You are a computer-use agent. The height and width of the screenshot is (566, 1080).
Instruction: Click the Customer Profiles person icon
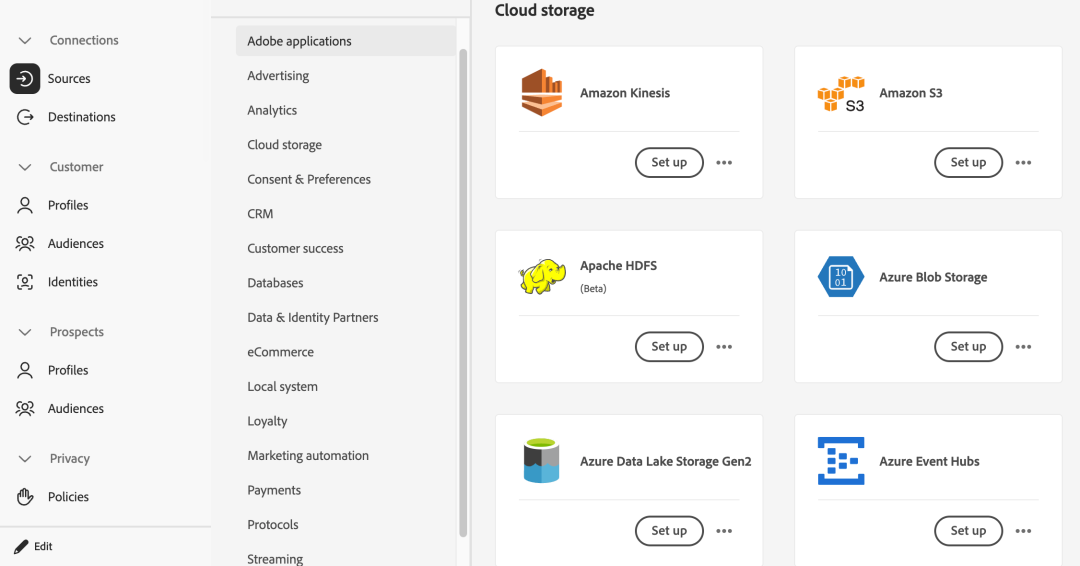[x=25, y=205]
